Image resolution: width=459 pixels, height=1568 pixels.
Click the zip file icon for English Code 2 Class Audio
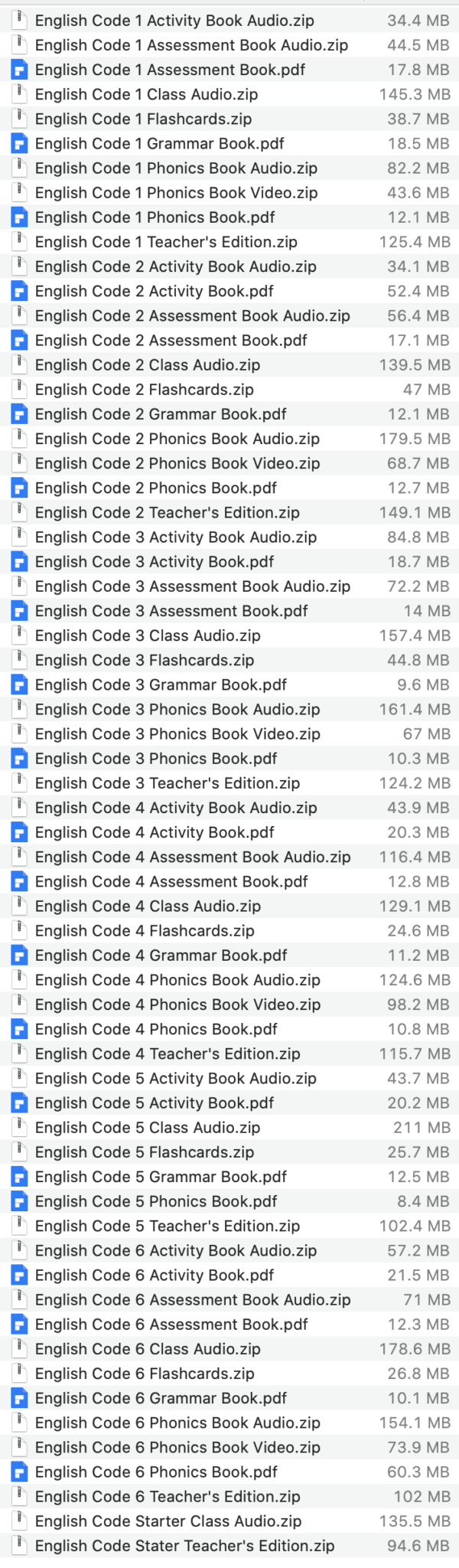(19, 364)
